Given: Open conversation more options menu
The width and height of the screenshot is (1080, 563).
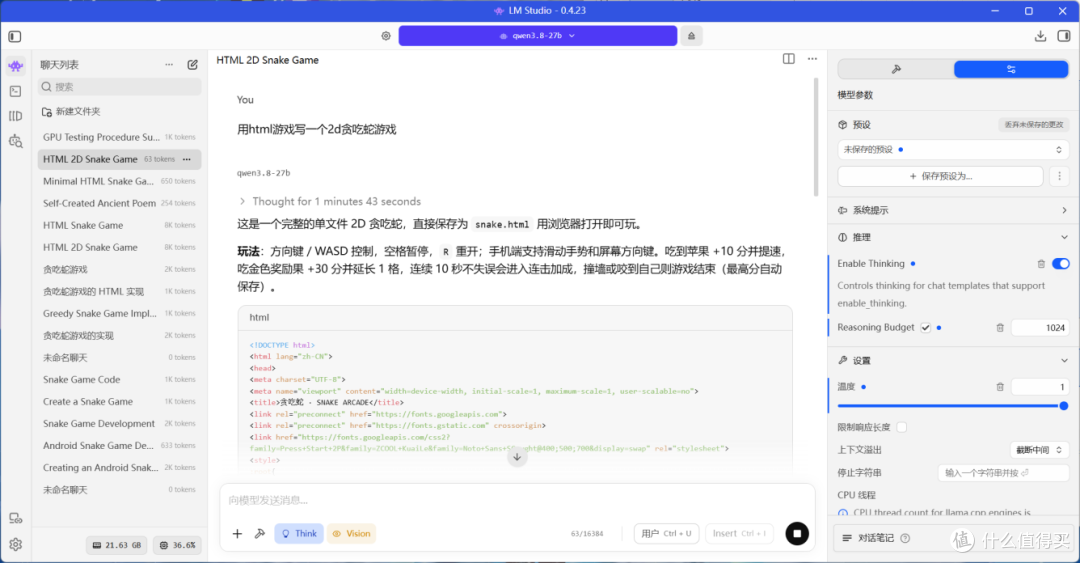Looking at the screenshot, I should tap(813, 59).
